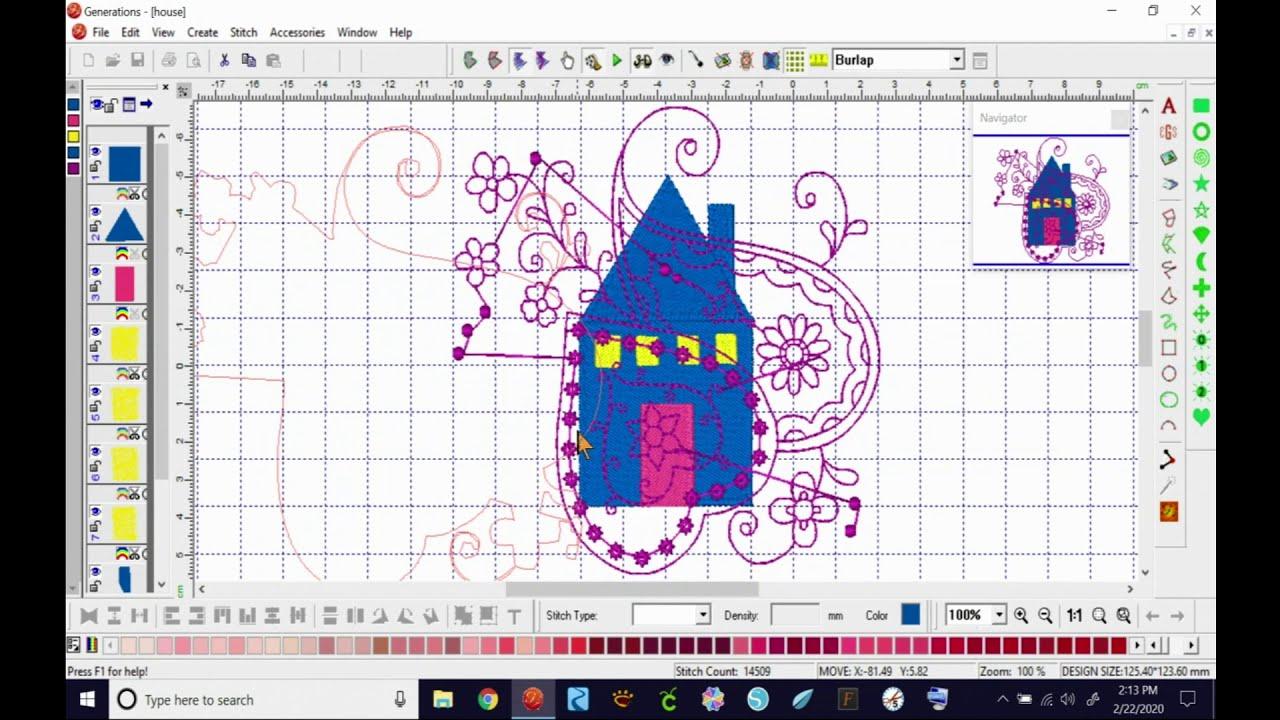This screenshot has width=1280, height=720.
Task: Select the green heart shape tool
Action: [1201, 418]
